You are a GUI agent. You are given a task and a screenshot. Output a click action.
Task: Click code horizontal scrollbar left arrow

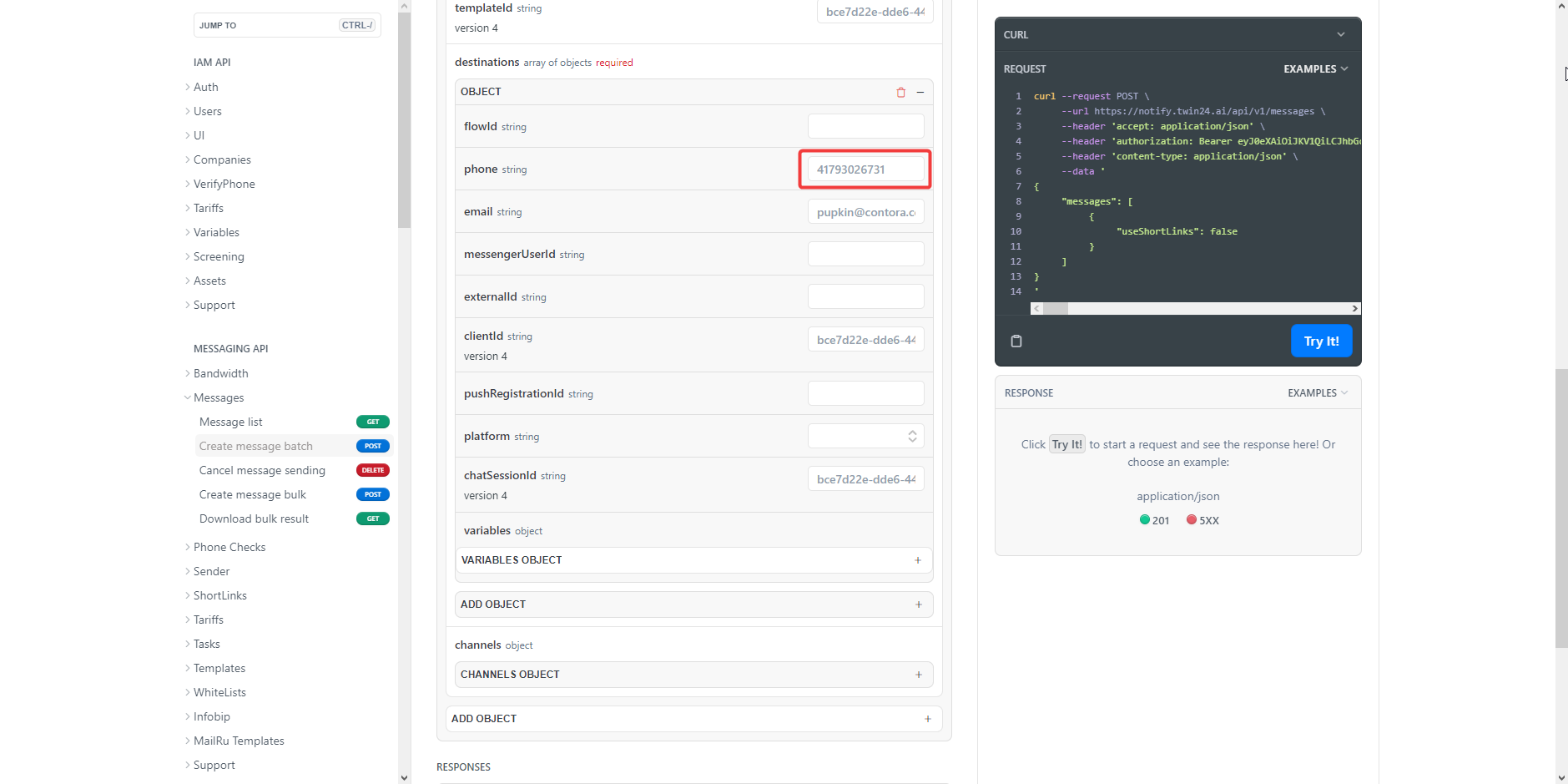point(1036,309)
